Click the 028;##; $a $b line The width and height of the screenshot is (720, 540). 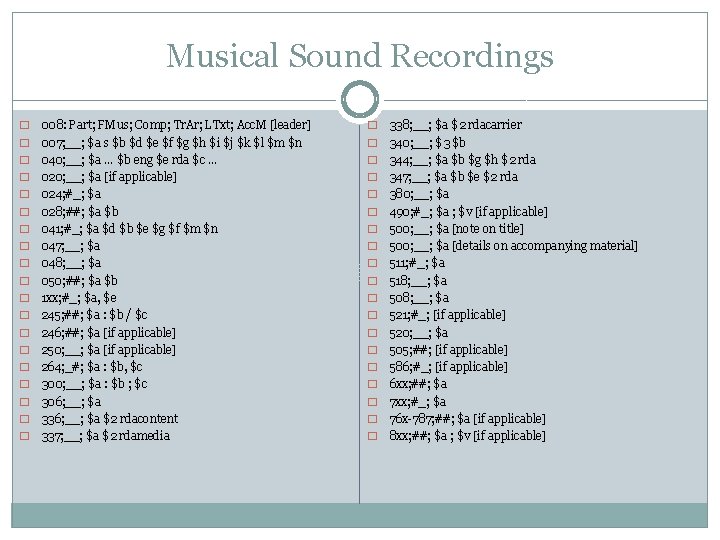[x=80, y=212]
